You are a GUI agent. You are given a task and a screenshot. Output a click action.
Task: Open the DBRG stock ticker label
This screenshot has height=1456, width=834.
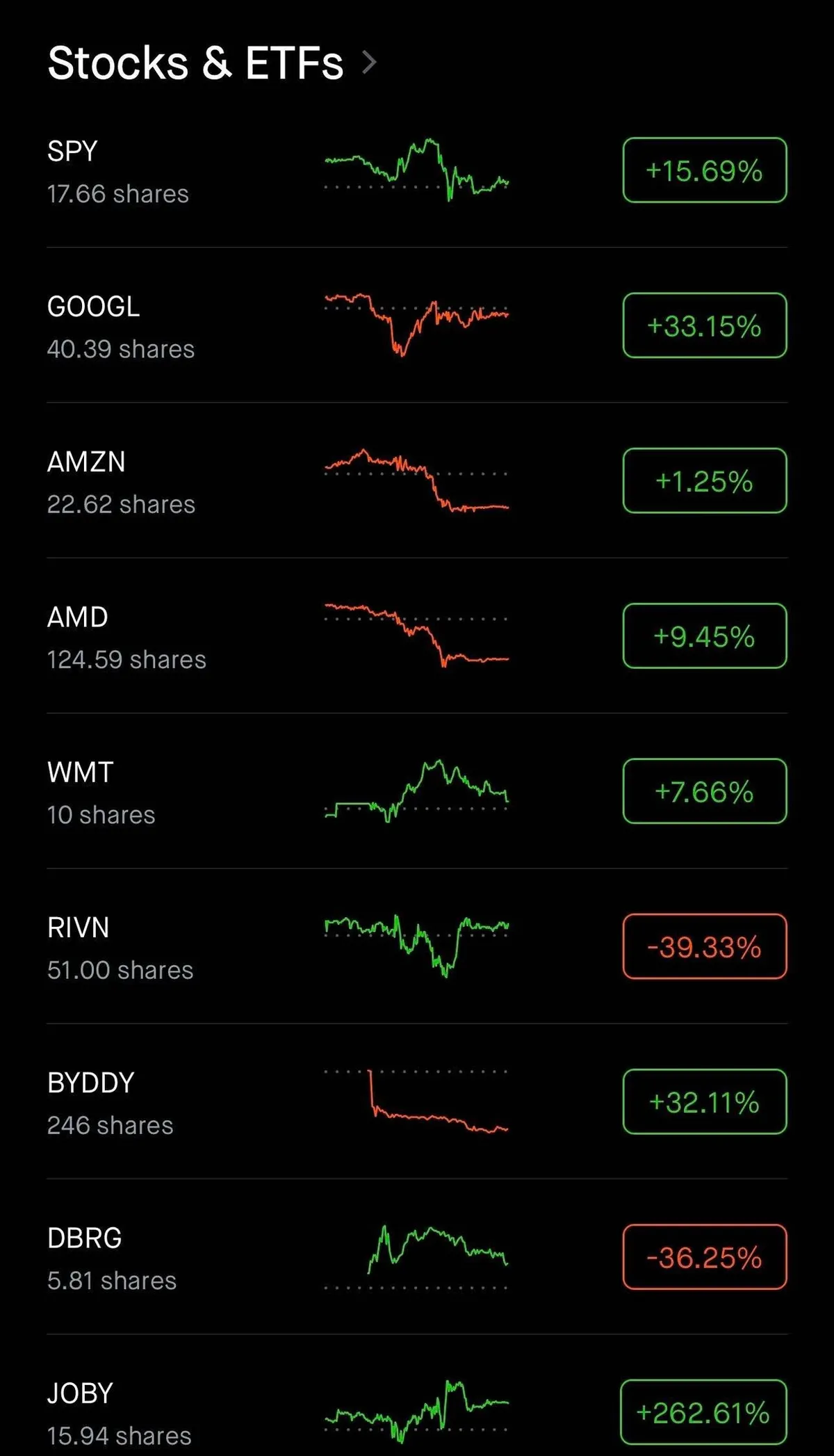(84, 1238)
